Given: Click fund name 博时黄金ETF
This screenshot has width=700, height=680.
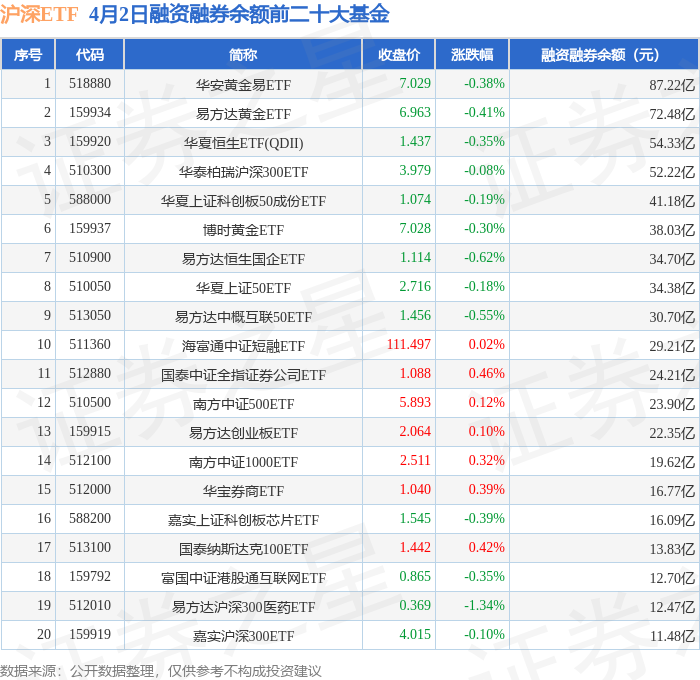Looking at the screenshot, I should (243, 230).
